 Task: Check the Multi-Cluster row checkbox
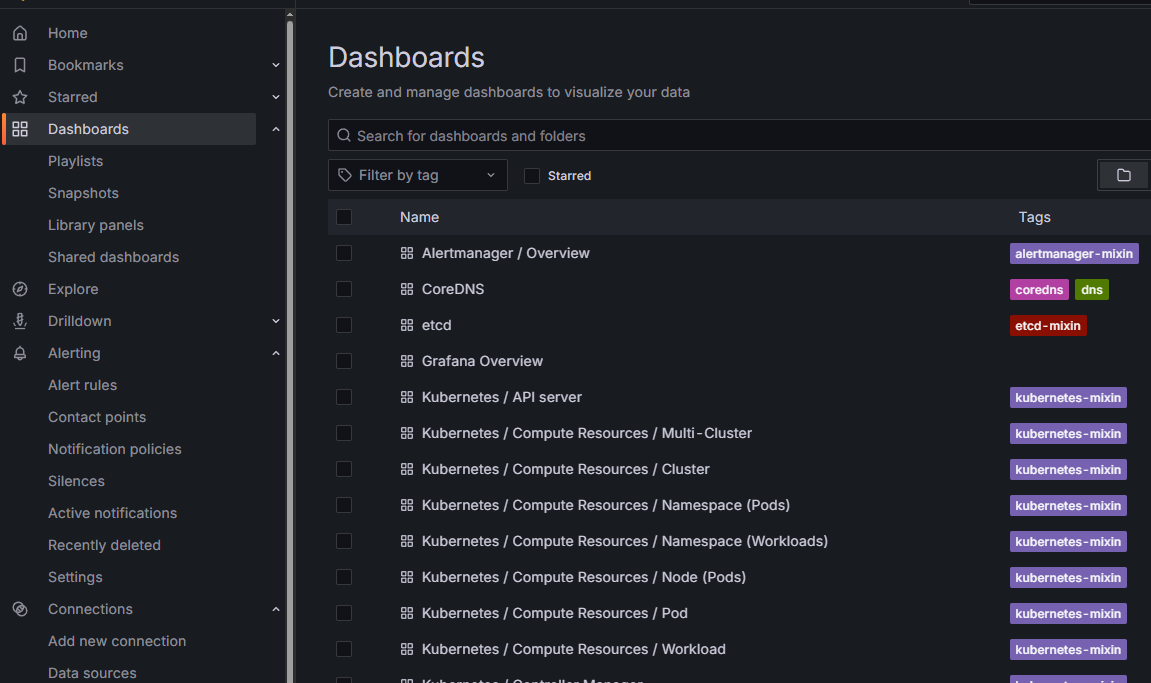point(344,433)
